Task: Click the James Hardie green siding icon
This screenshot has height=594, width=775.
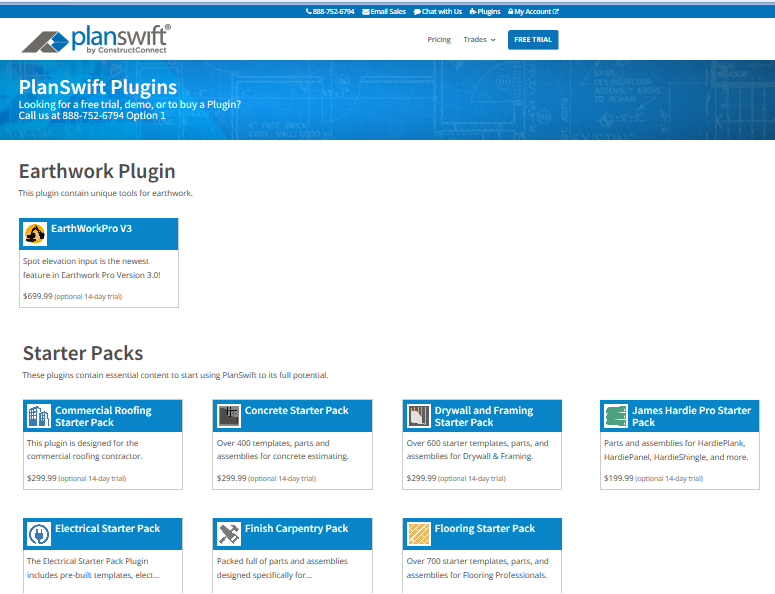Action: 616,416
